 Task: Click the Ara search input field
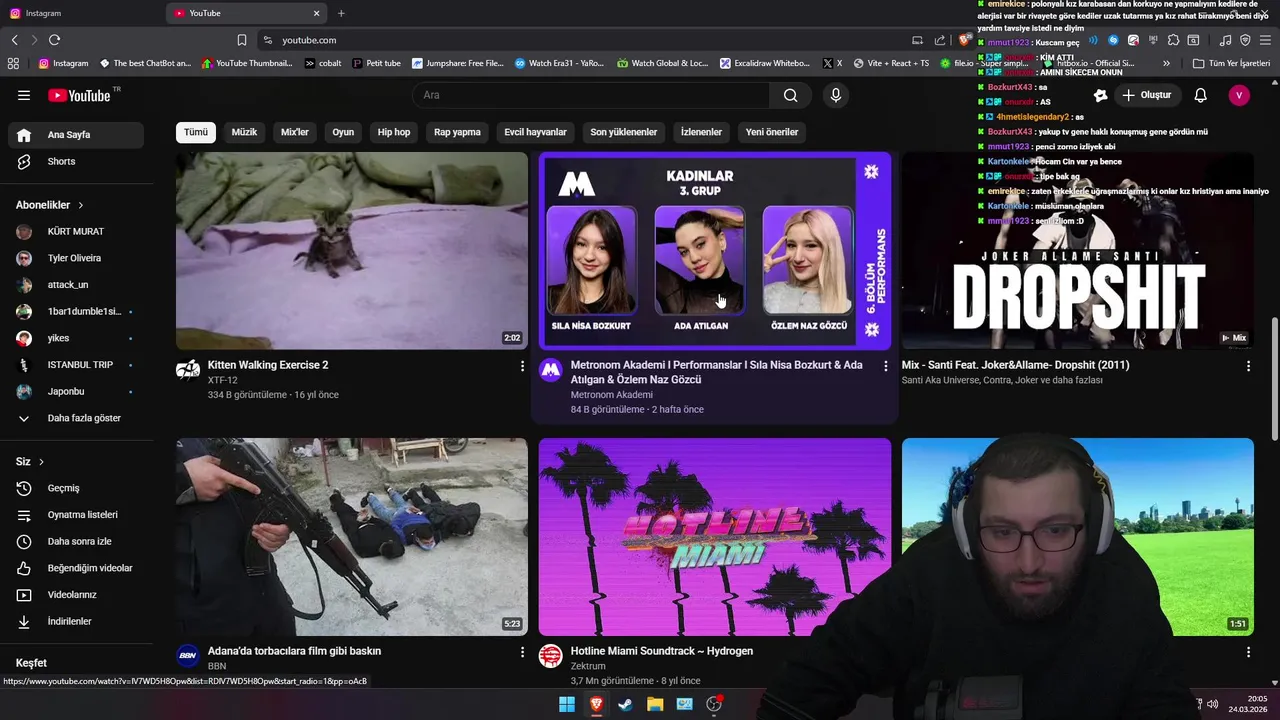click(x=591, y=95)
